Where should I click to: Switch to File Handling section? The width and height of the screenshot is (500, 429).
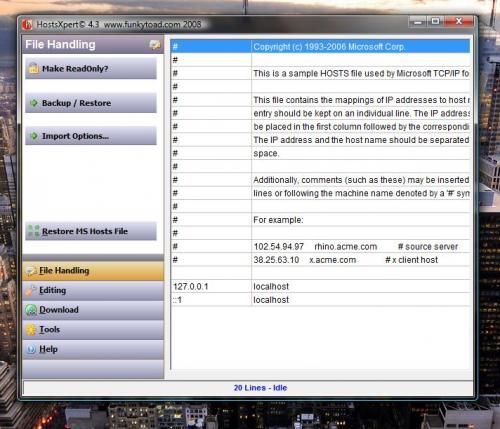click(x=93, y=271)
